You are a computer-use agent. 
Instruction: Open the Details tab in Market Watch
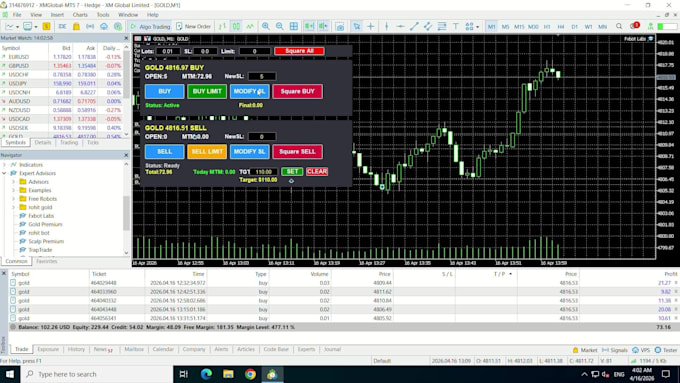(x=42, y=142)
